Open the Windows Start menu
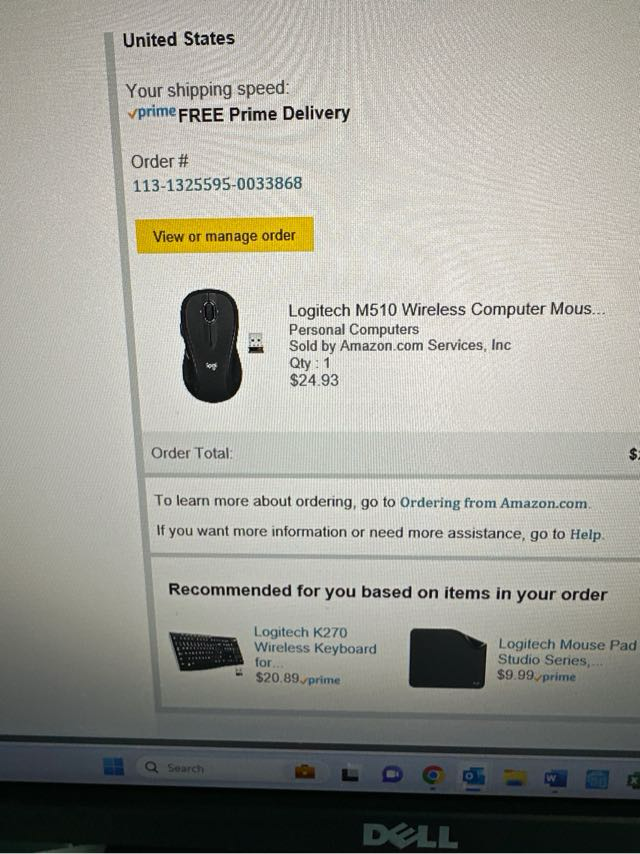This screenshot has width=640, height=854. click(x=113, y=767)
